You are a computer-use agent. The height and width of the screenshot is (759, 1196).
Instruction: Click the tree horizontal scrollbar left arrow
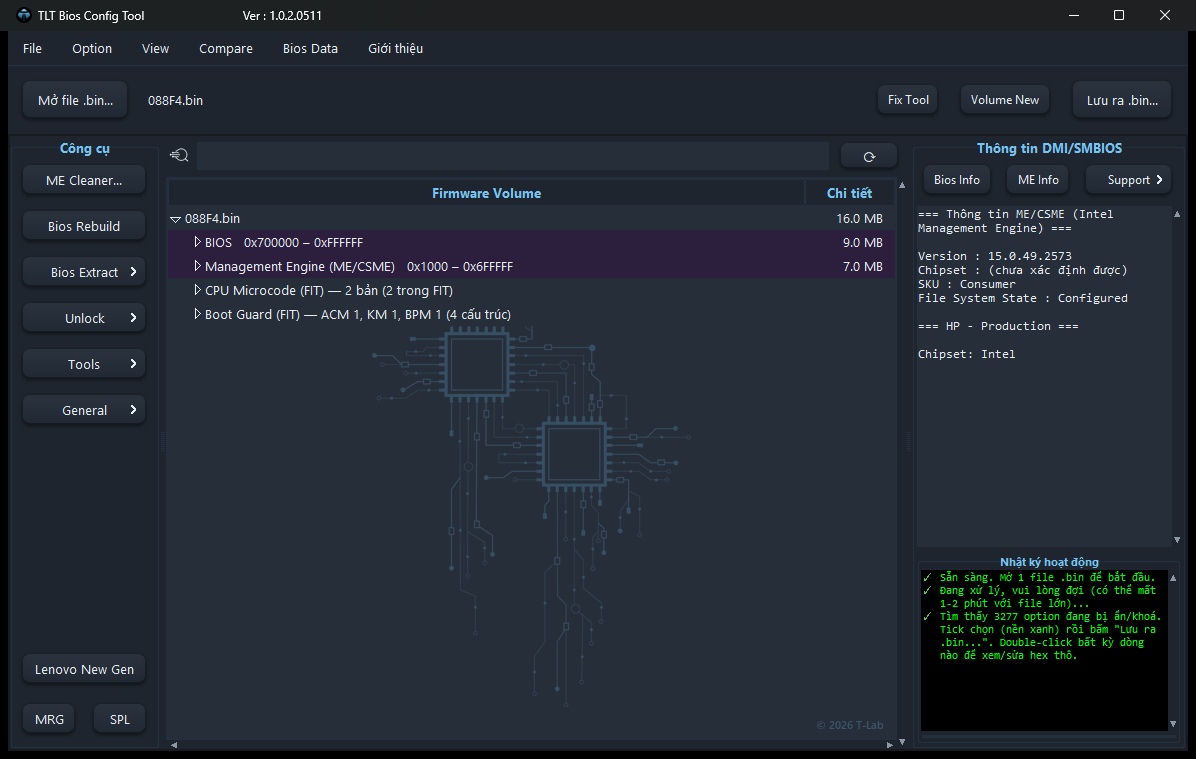coord(174,745)
